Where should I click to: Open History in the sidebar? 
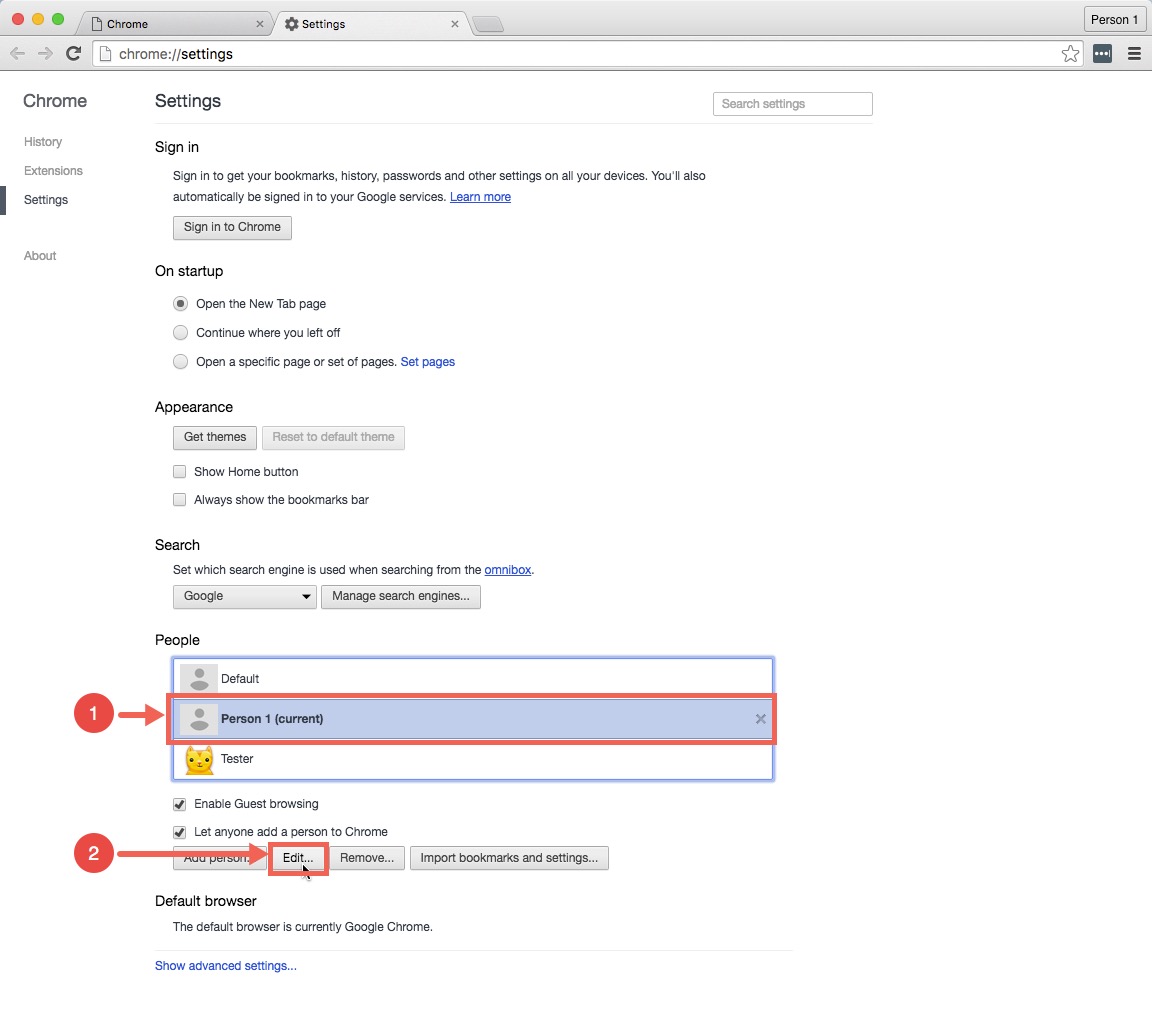click(x=43, y=142)
